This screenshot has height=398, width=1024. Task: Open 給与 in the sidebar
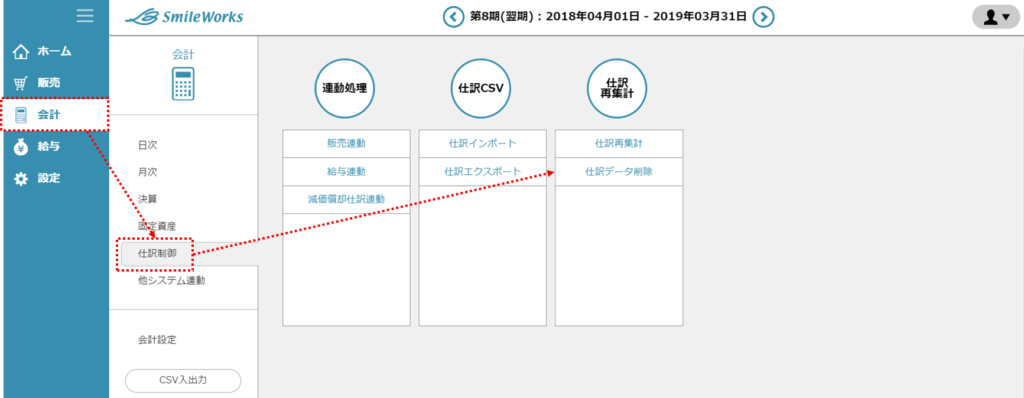point(38,147)
